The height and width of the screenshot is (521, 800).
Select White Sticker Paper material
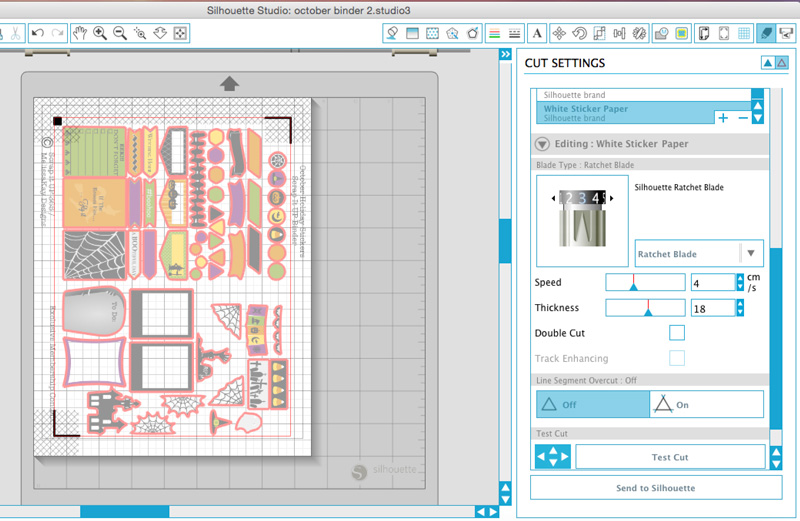tap(625, 112)
